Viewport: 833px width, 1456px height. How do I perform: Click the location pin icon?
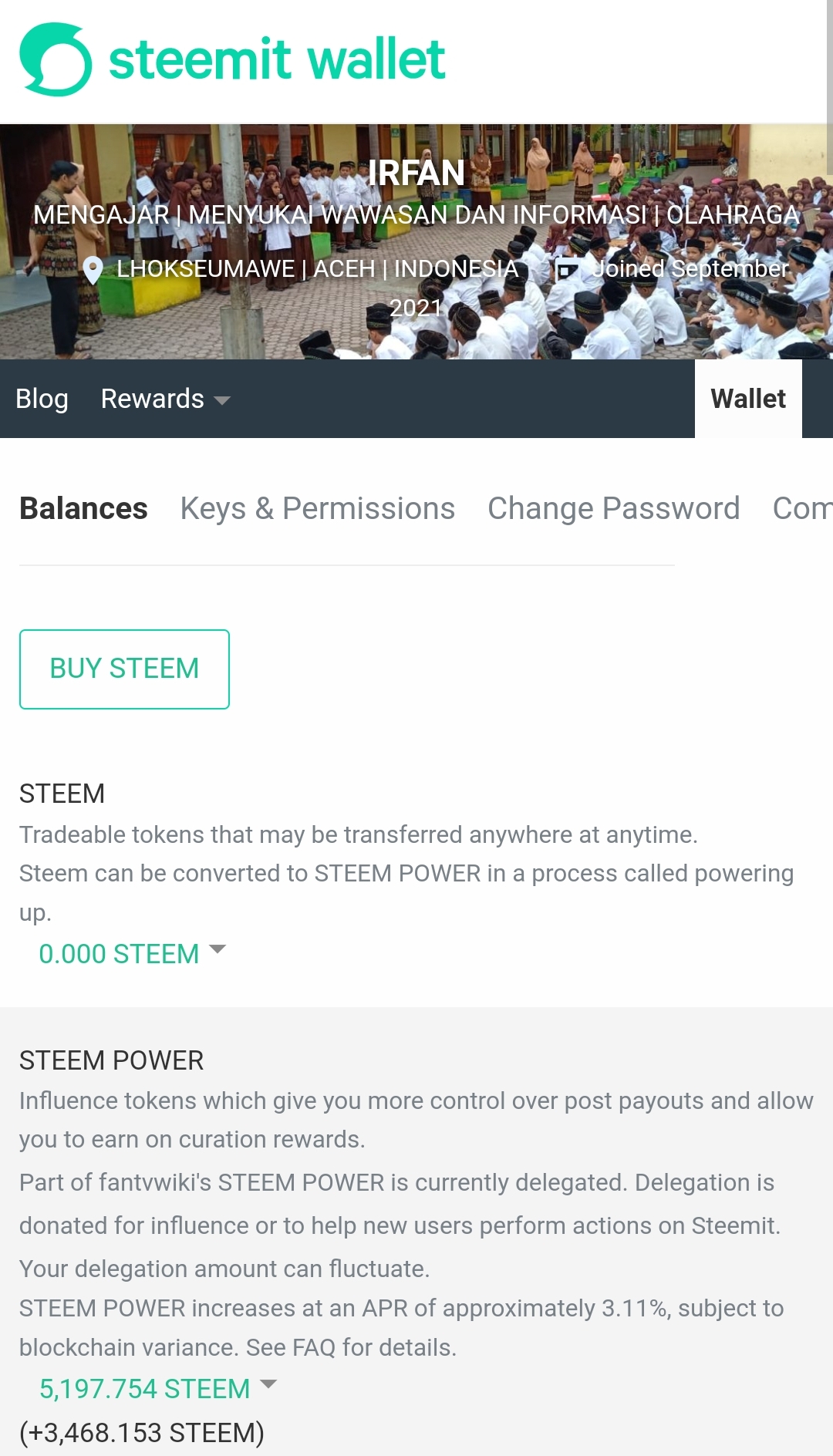coord(93,270)
